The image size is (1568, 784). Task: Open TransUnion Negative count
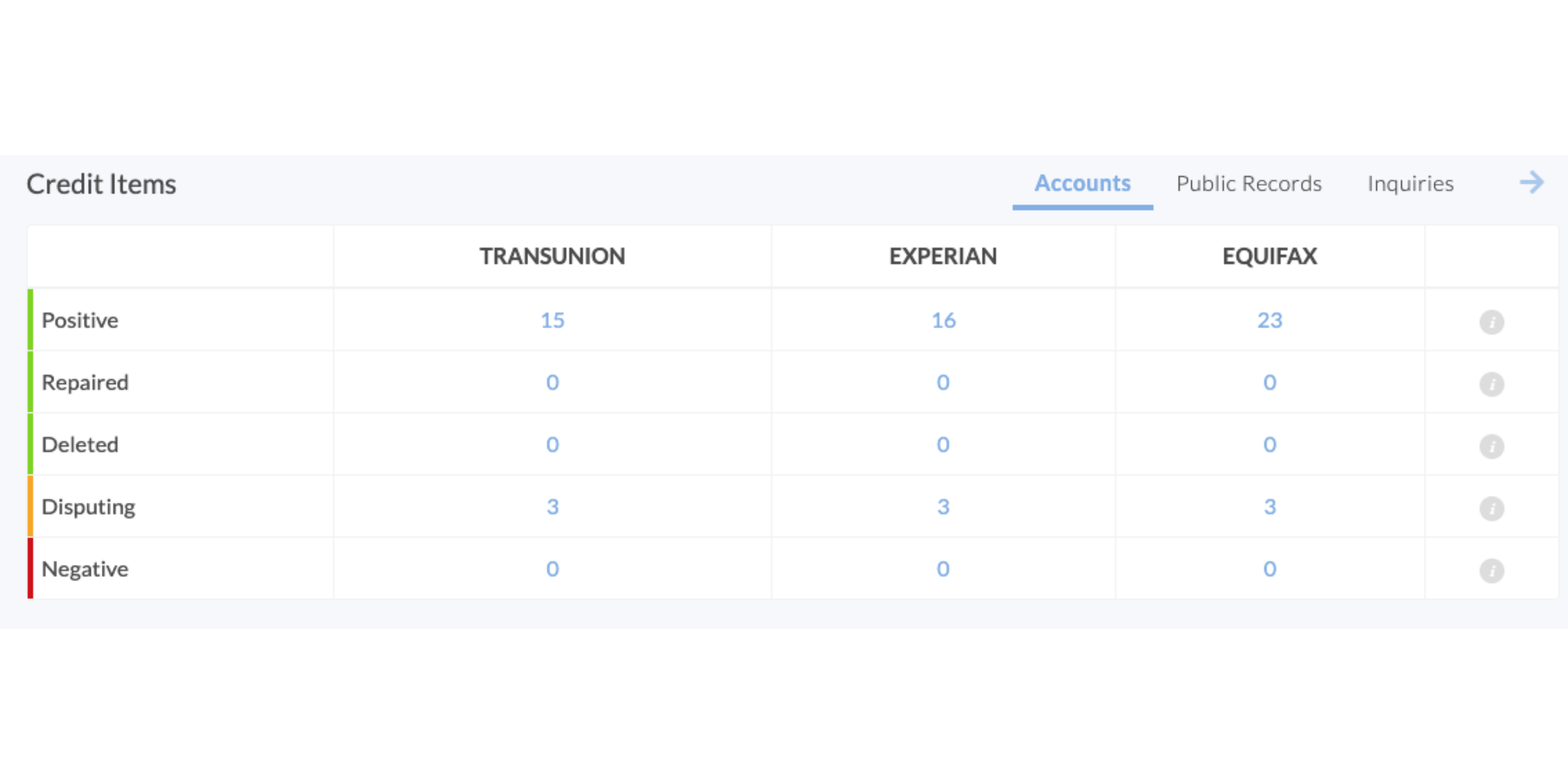coord(553,569)
